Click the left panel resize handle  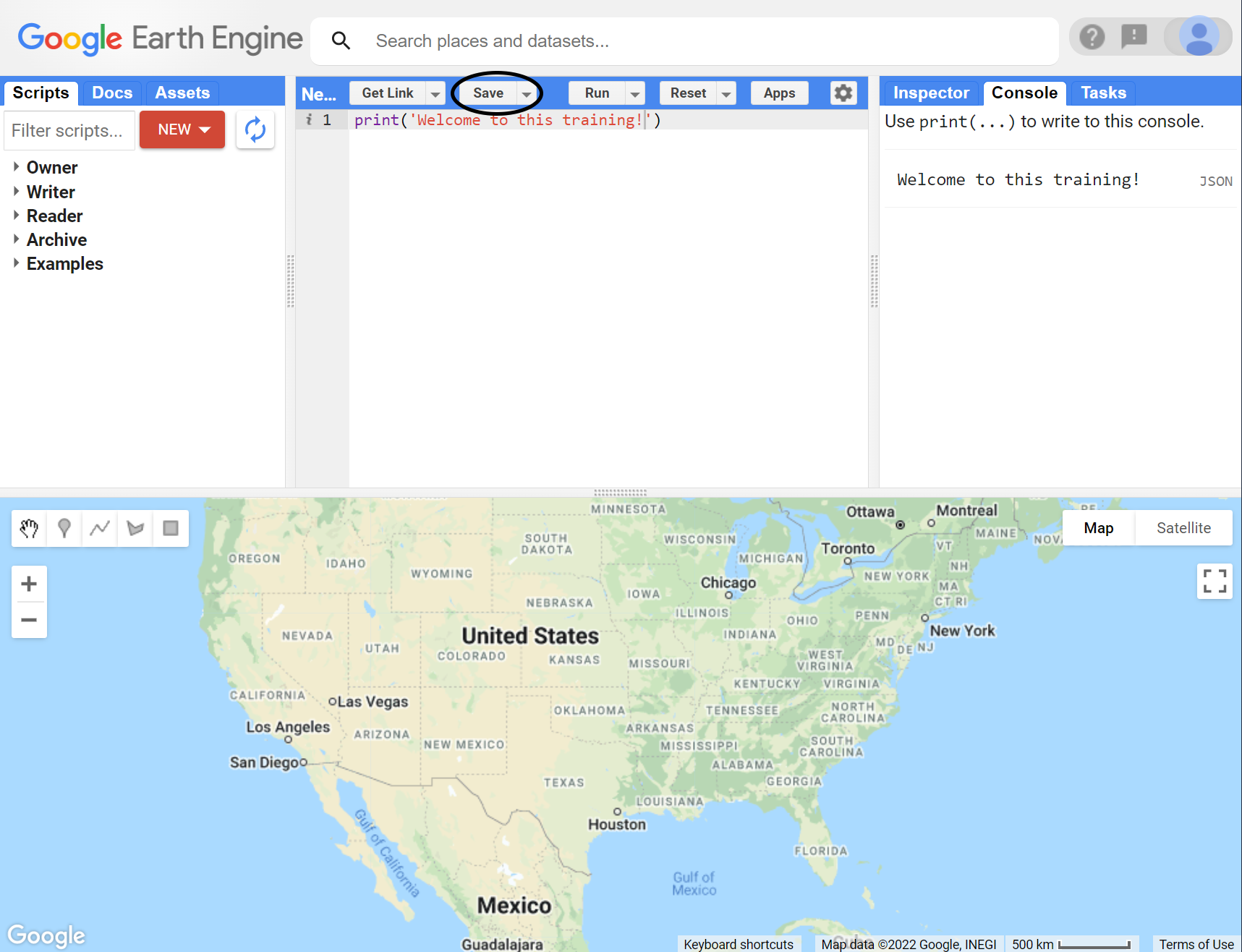[290, 281]
